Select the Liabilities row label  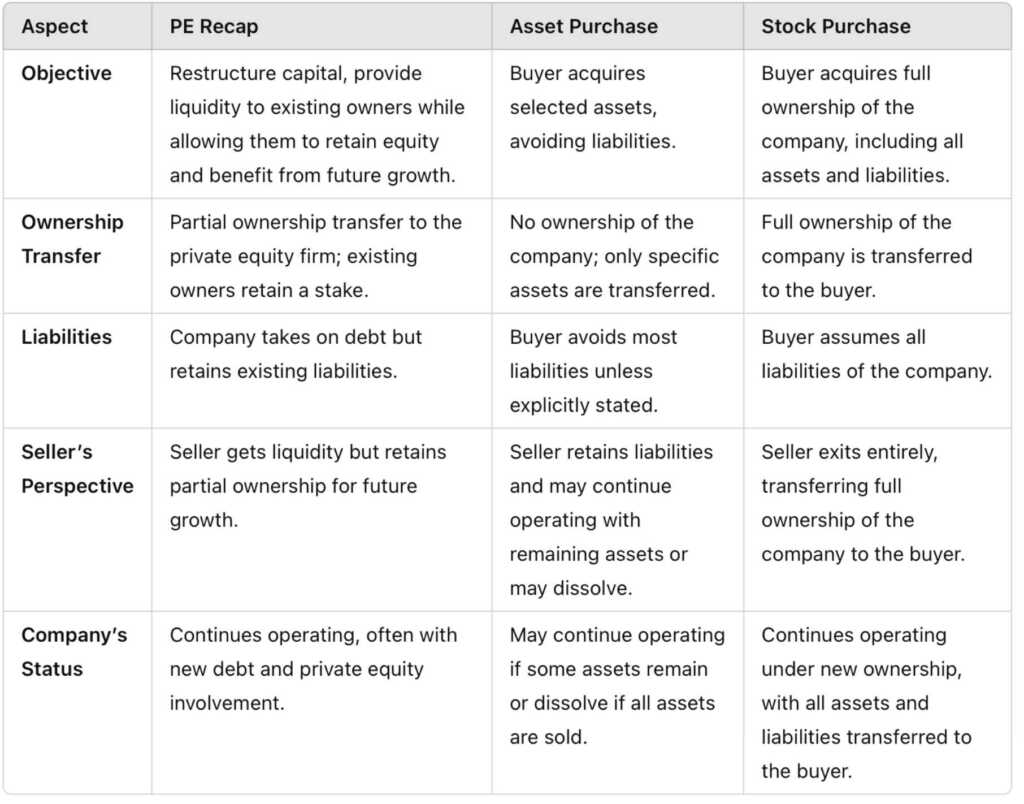66,337
